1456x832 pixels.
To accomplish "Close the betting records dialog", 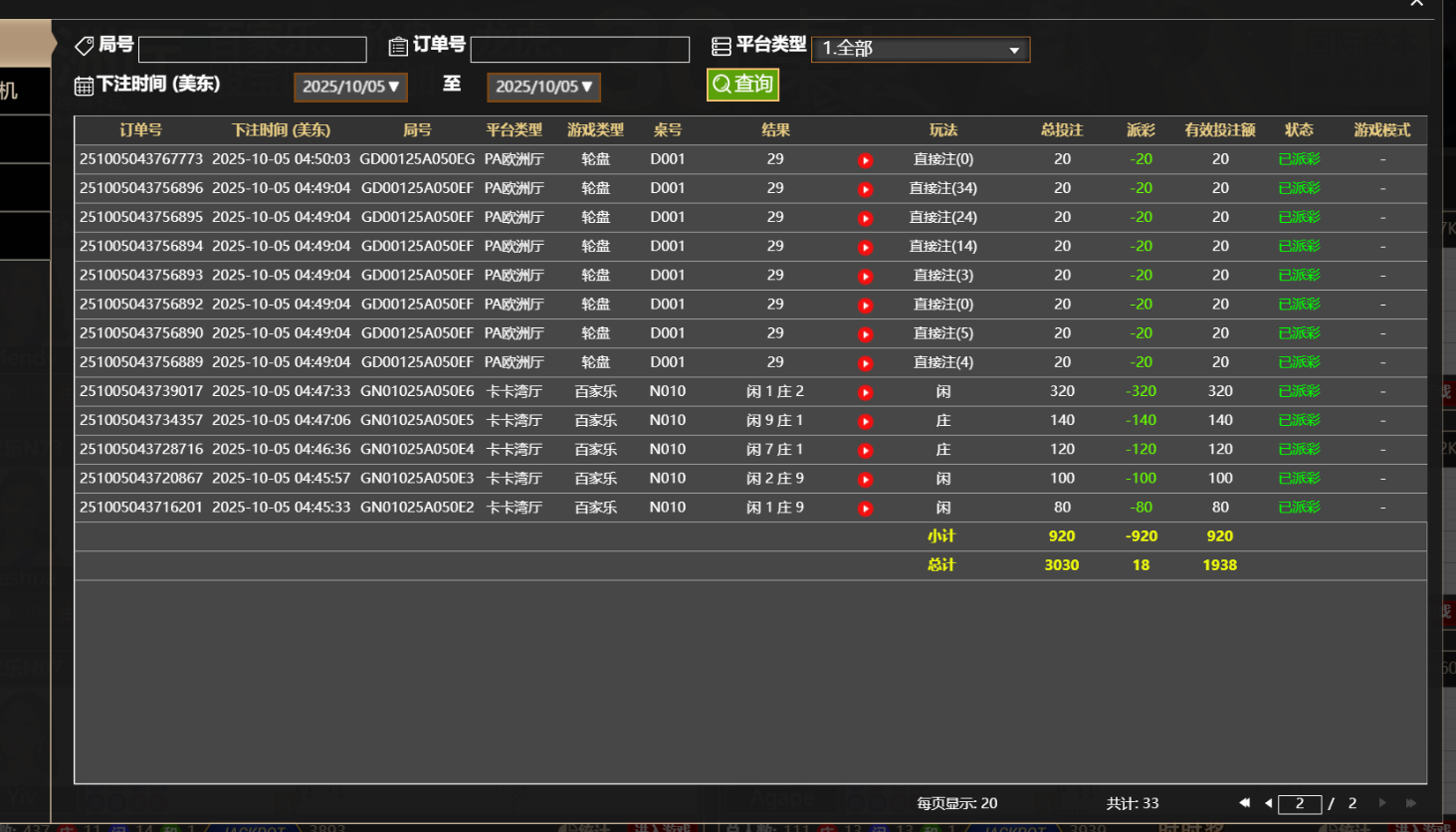I will [1416, 5].
